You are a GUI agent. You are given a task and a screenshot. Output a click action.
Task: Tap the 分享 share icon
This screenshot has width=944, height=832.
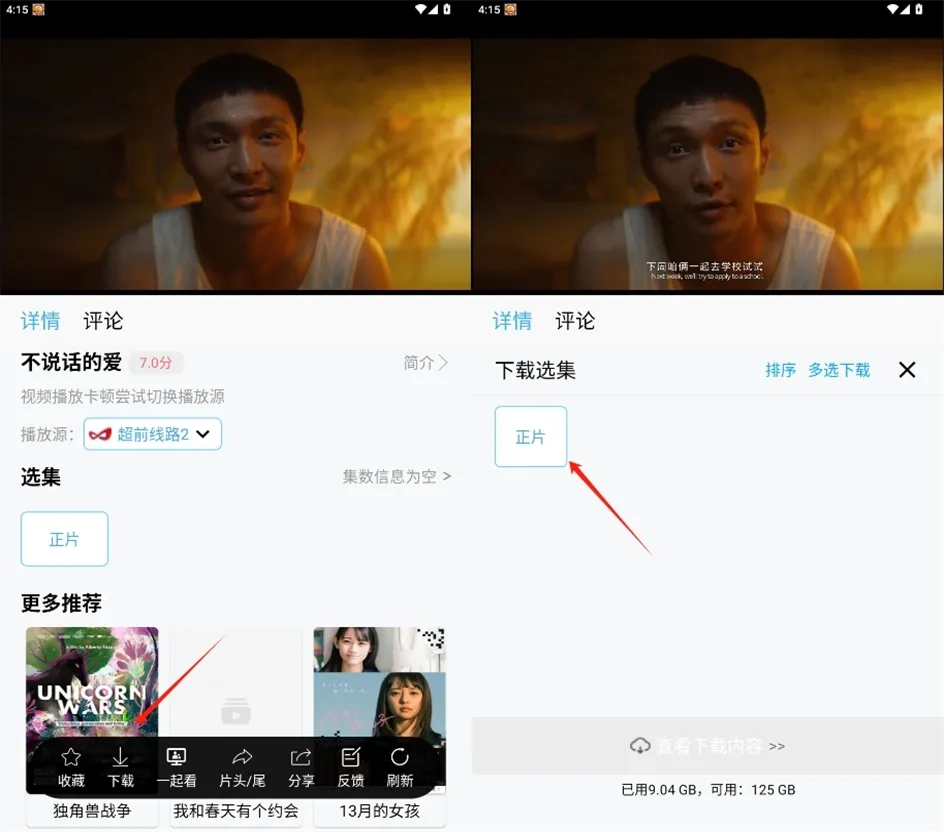[301, 758]
